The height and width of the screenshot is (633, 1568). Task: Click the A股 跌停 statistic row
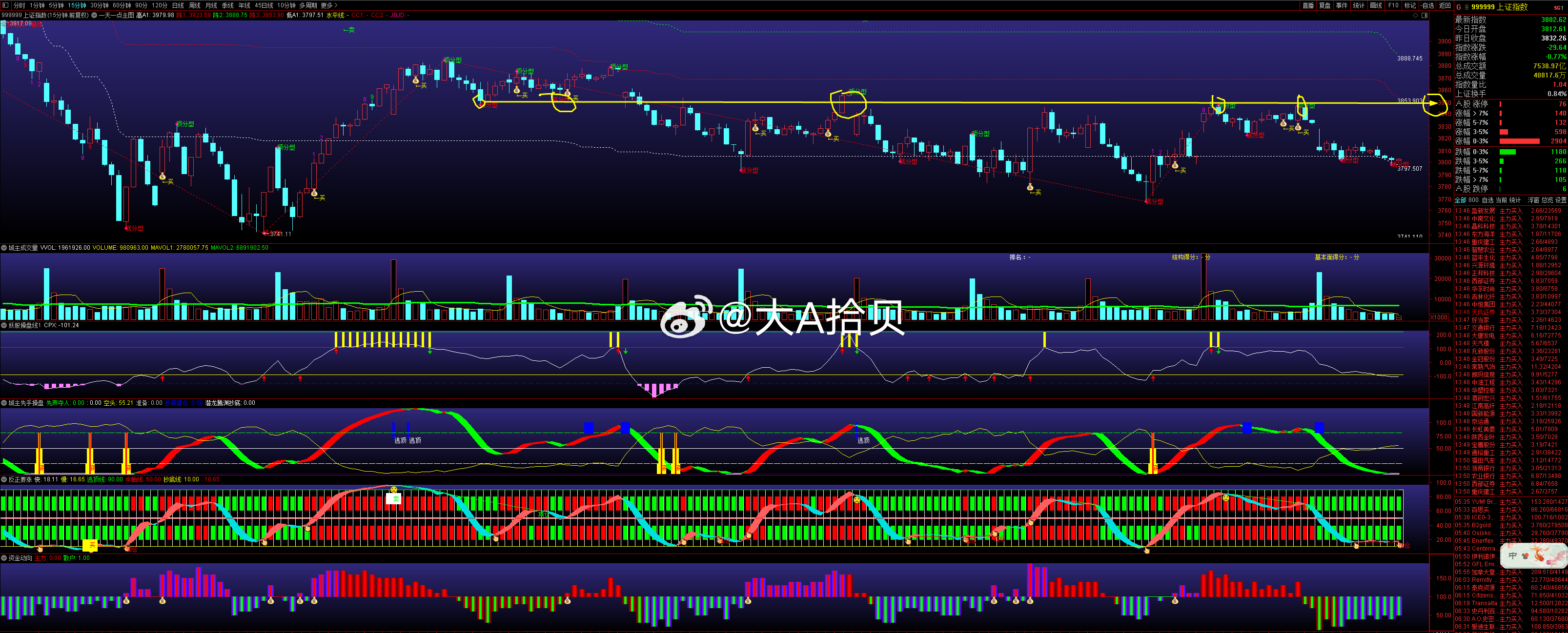[1510, 189]
